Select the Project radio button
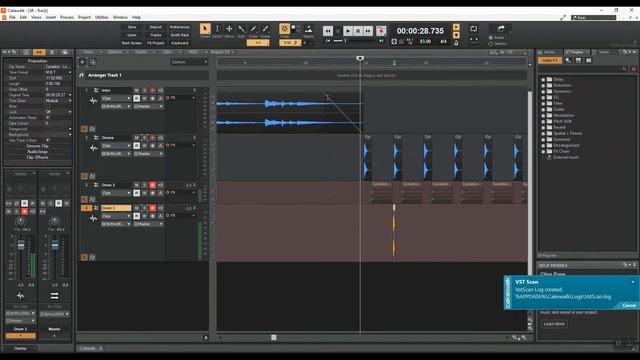This screenshot has height=360, width=640. pos(491,38)
